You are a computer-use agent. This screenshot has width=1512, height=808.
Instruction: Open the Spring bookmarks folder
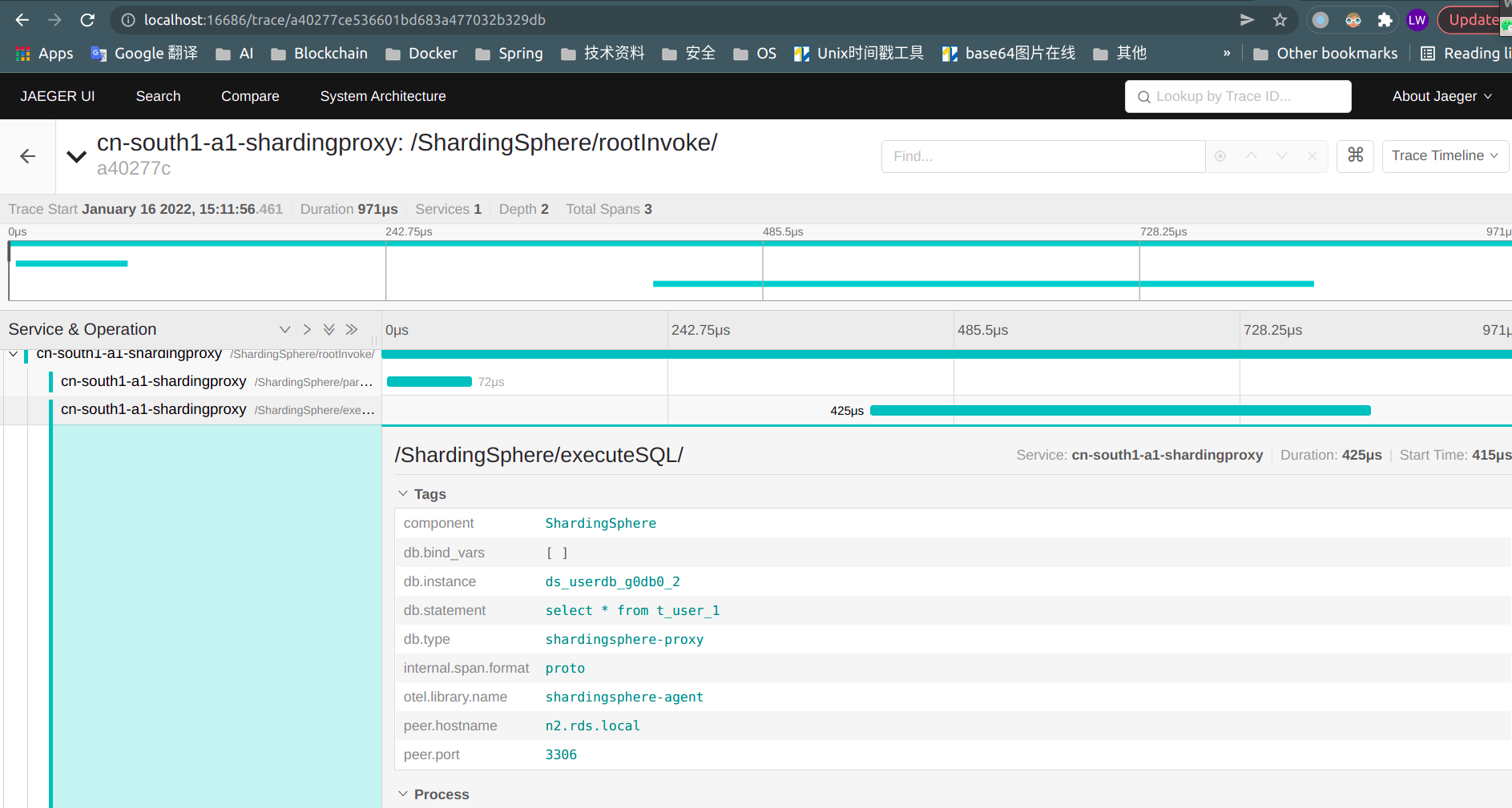point(509,54)
